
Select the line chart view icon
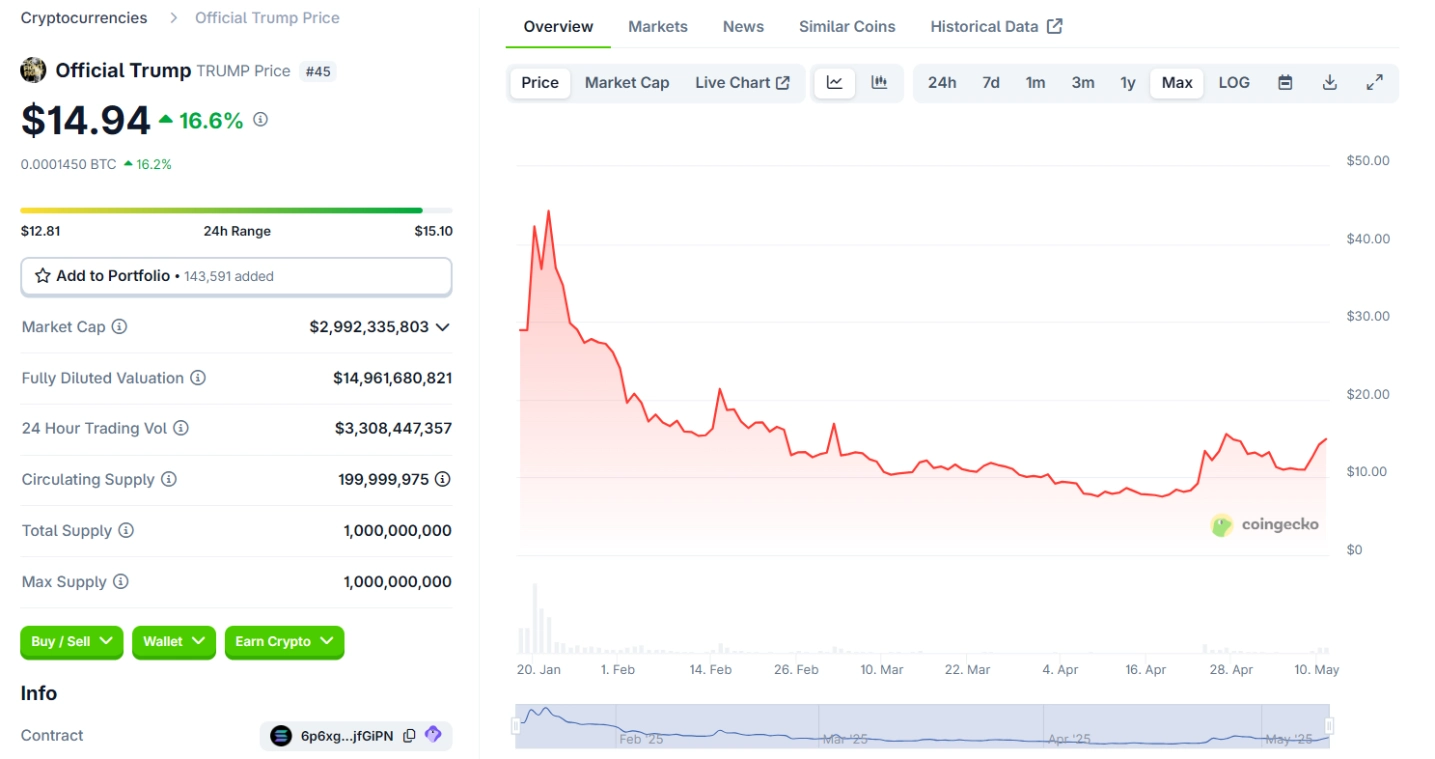[x=835, y=83]
